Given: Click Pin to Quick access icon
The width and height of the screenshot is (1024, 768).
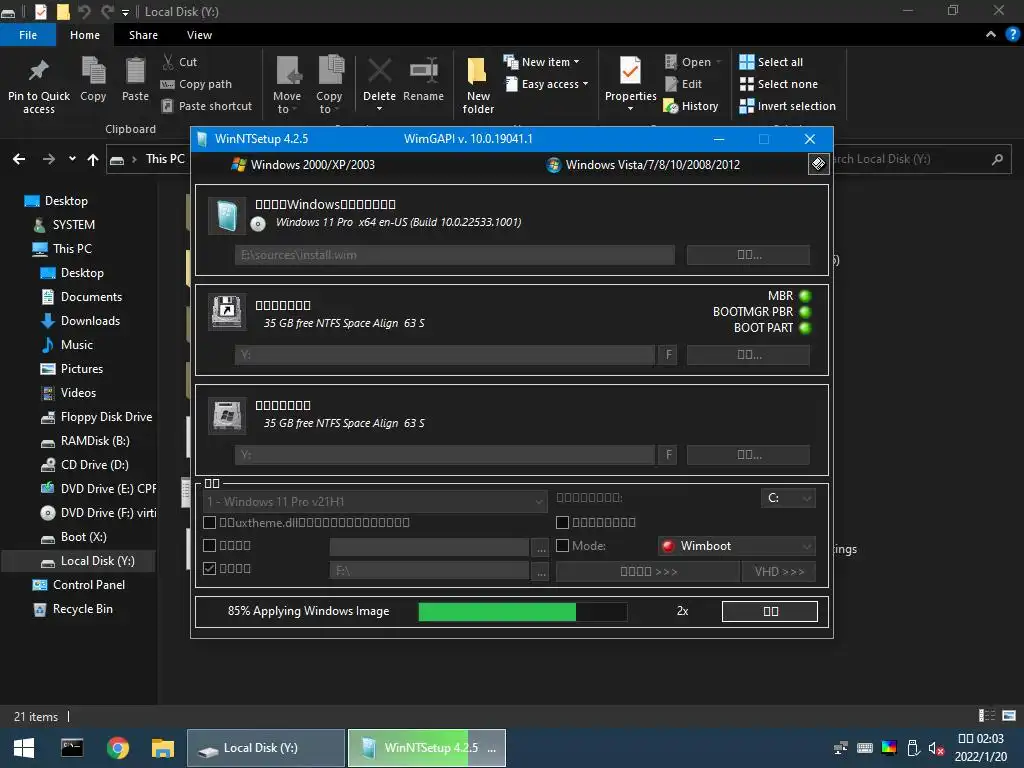Looking at the screenshot, I should pyautogui.click(x=39, y=71).
